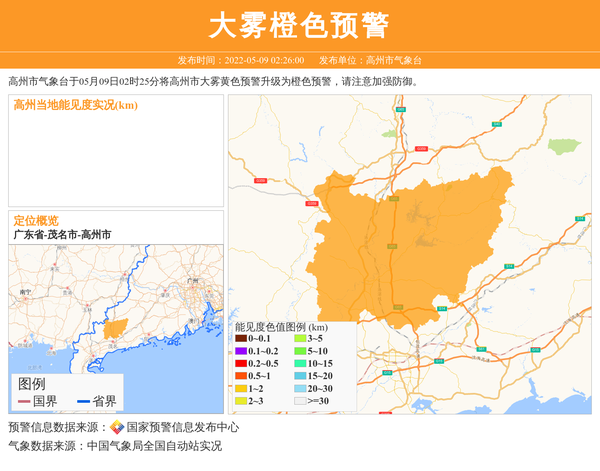600x471 pixels.
Task: Pick the green 5~10 legend swatch
Action: (x=300, y=352)
